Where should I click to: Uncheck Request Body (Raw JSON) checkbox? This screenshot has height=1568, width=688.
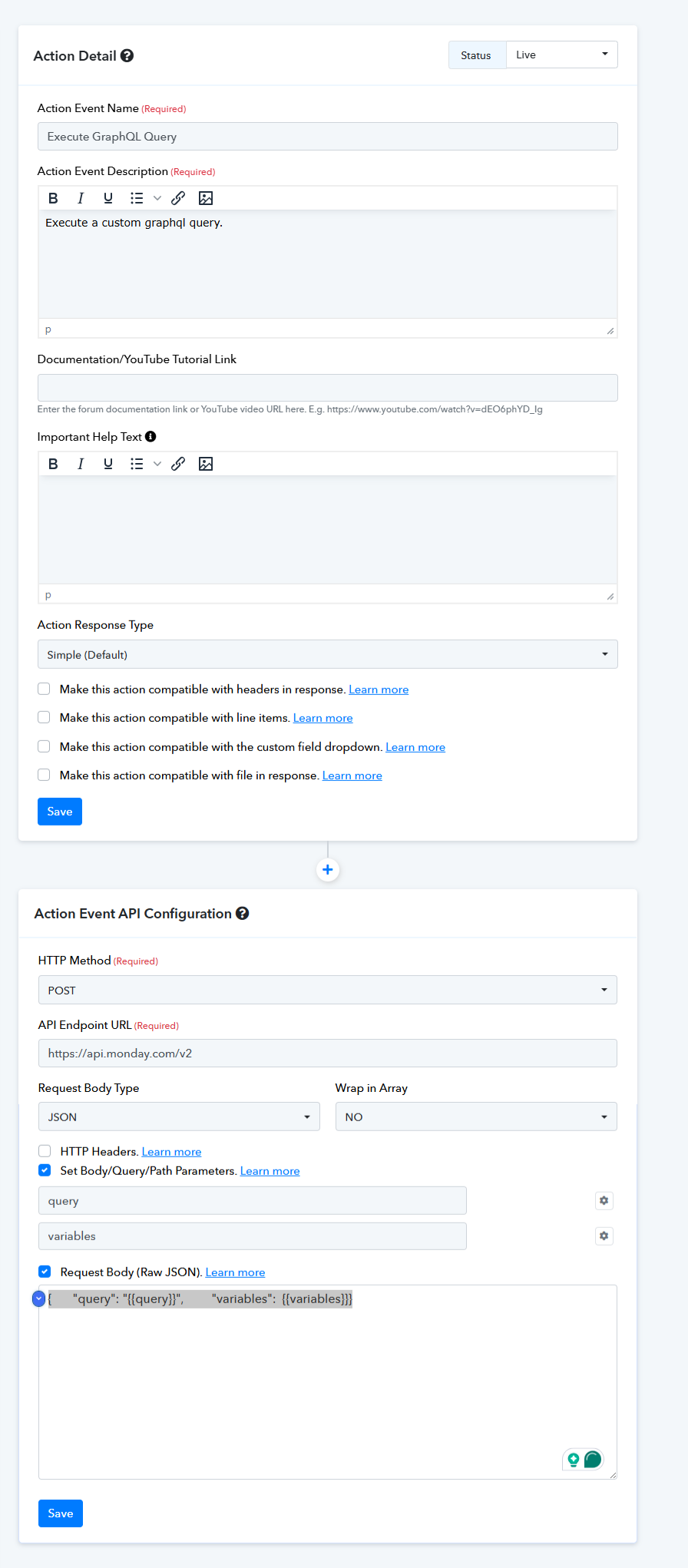coord(45,1272)
